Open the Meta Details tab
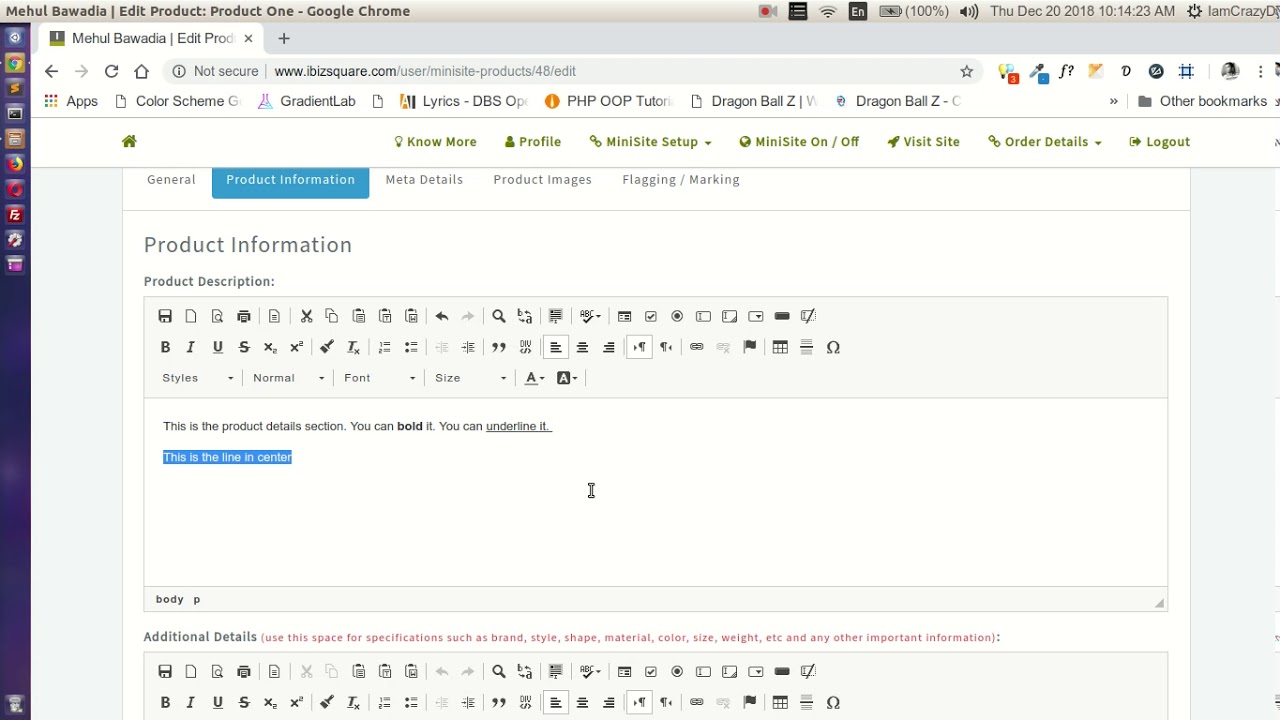Screen dimensions: 1280x720 [424, 180]
